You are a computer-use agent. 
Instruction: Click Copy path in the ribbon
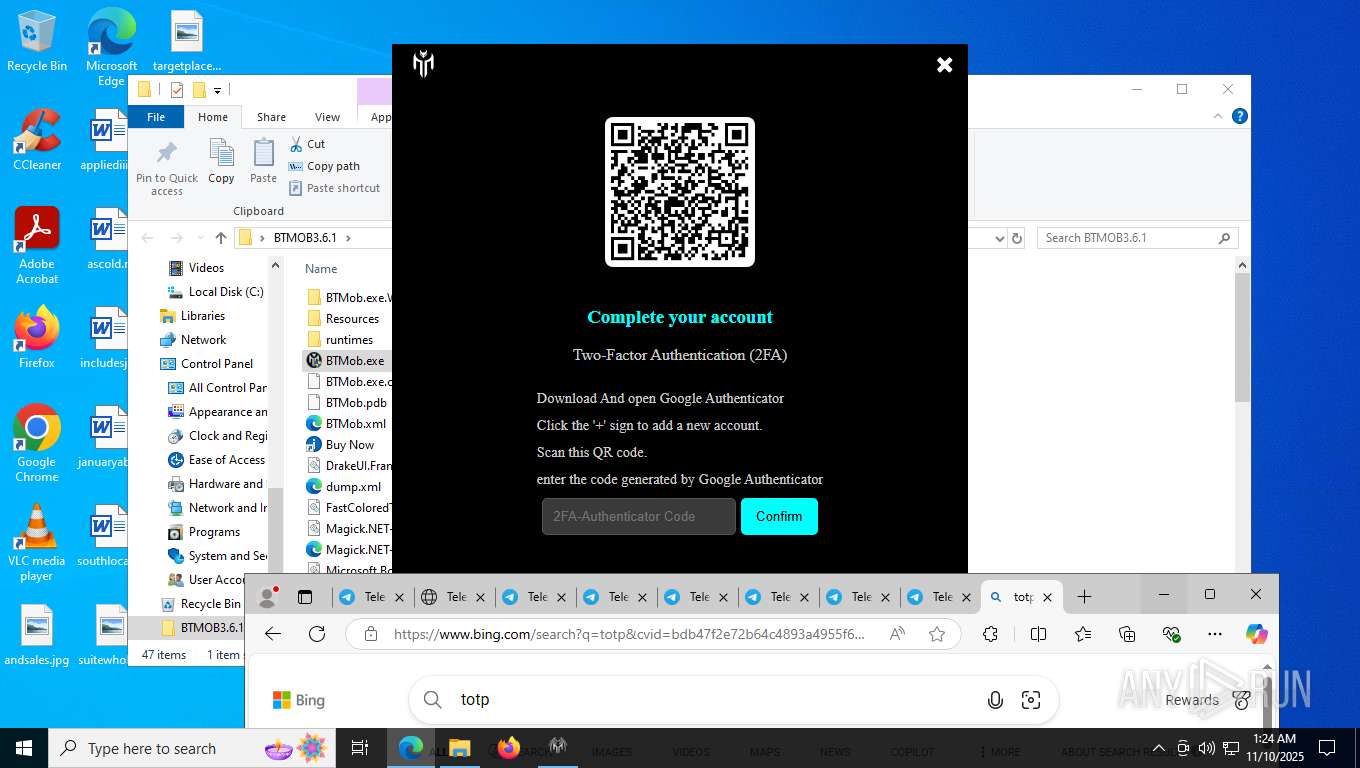point(324,166)
